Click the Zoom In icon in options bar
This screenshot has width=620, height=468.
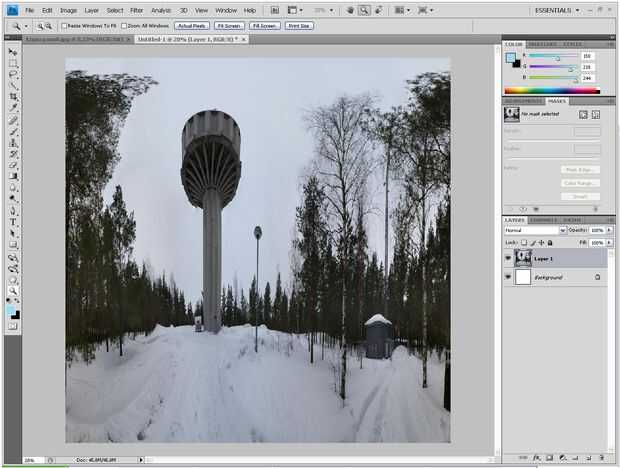click(x=40, y=26)
